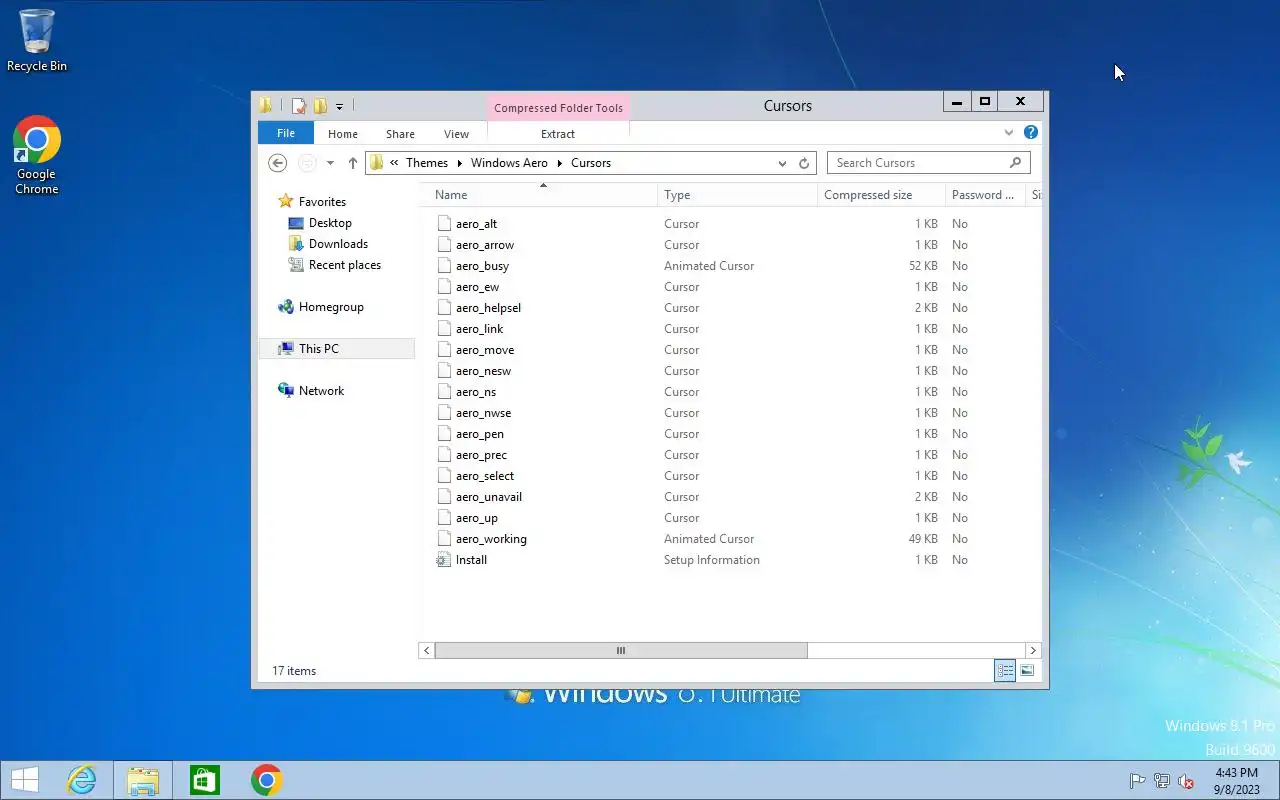Switch to the Share ribbon tab

tap(400, 134)
